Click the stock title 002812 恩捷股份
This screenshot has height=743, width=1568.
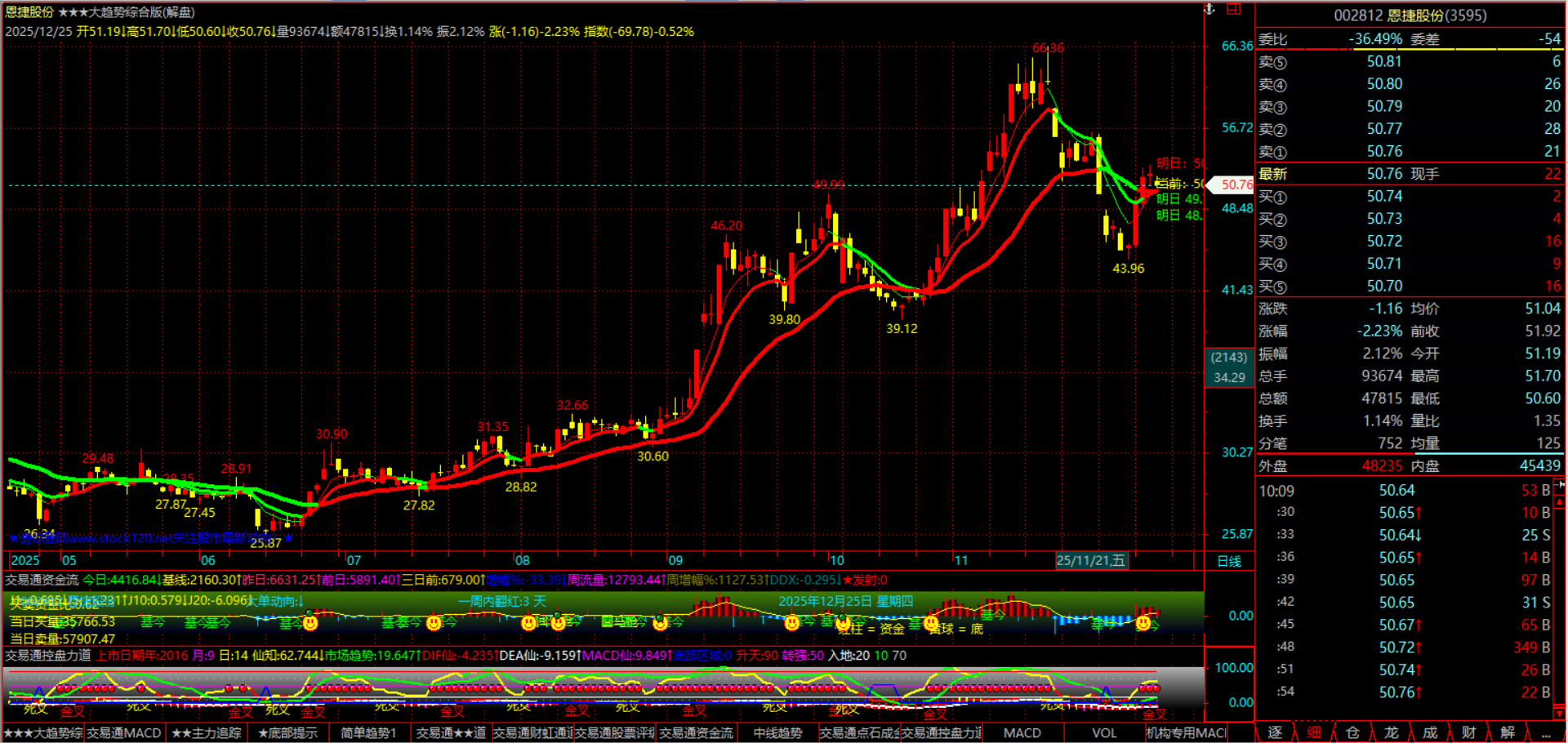[x=1410, y=16]
